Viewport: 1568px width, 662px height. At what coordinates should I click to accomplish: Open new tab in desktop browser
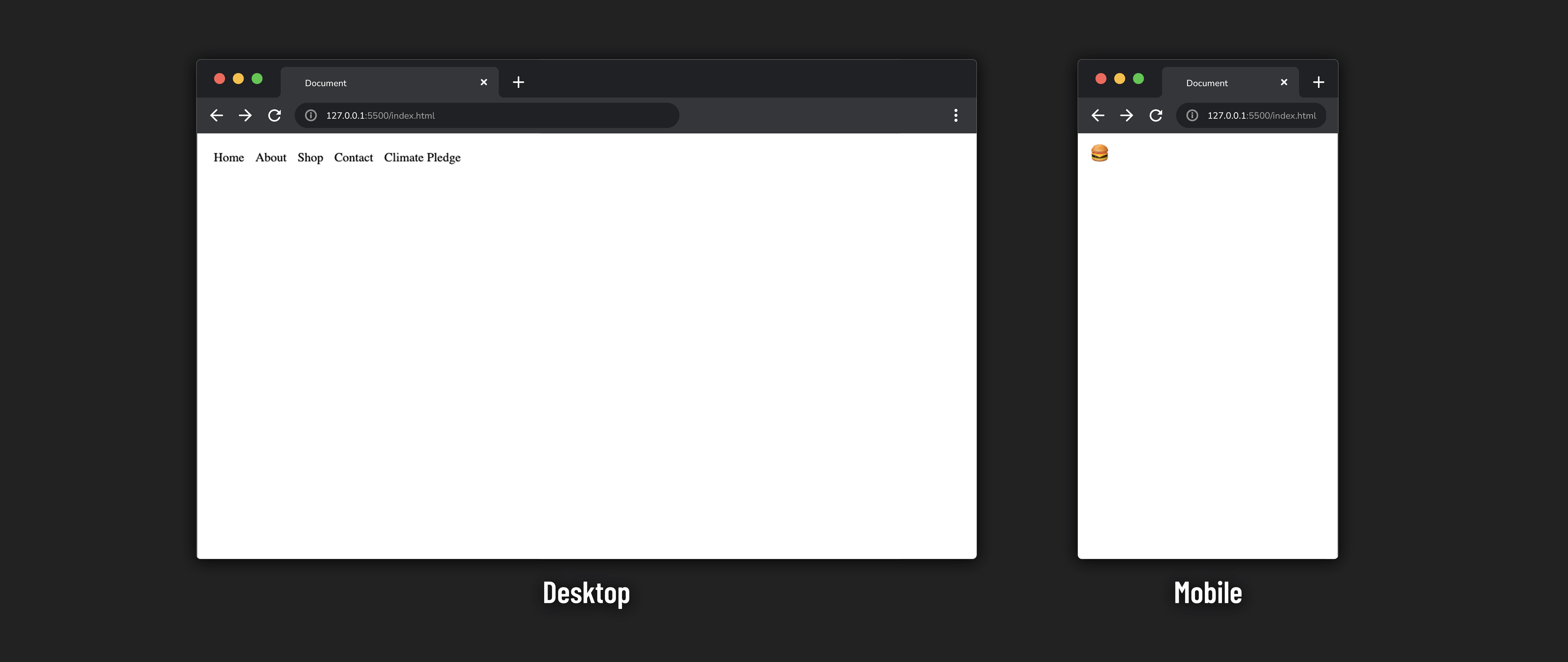(518, 82)
